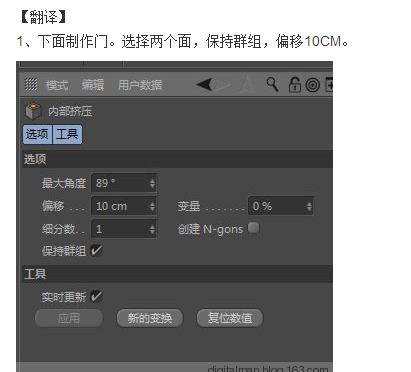Click the 内部挤压 cube tool icon
The image size is (411, 372).
(x=33, y=111)
